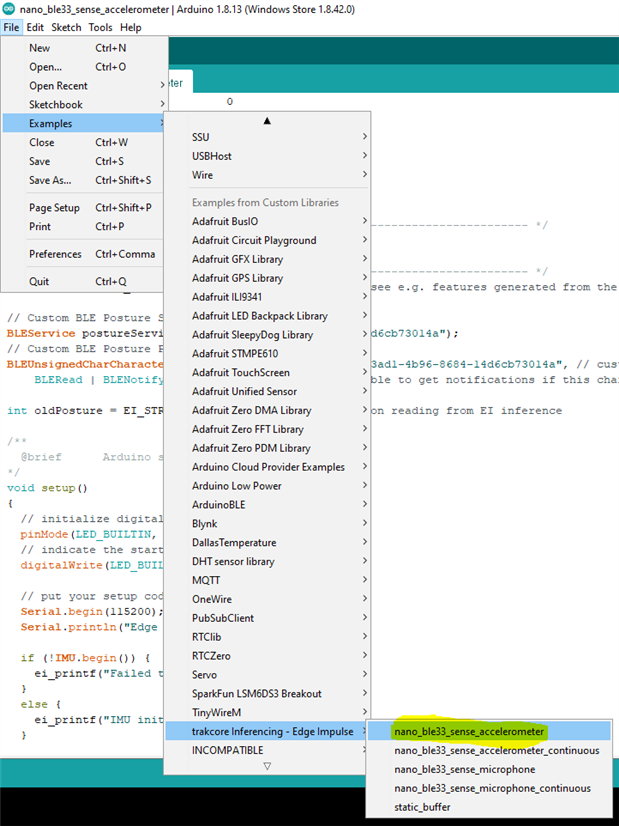
Task: Open TinyWireM examples
Action: coord(267,713)
